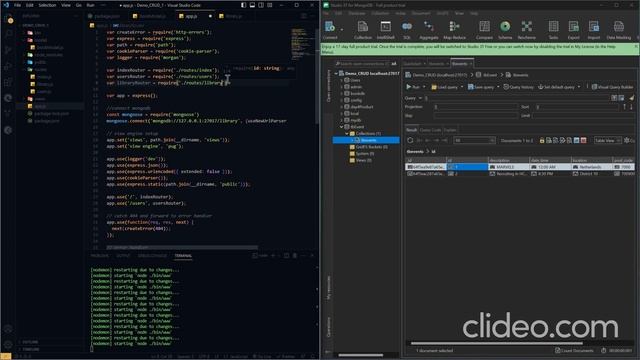
Task: Open Extensions in VS Code activity bar
Action: click(x=8, y=82)
